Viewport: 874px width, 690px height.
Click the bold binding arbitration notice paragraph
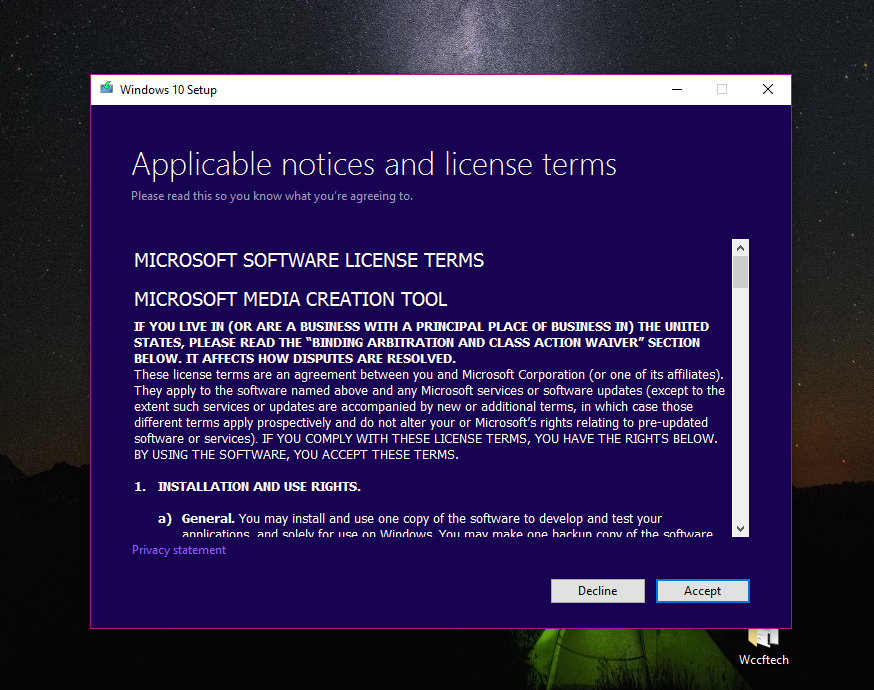coord(421,342)
